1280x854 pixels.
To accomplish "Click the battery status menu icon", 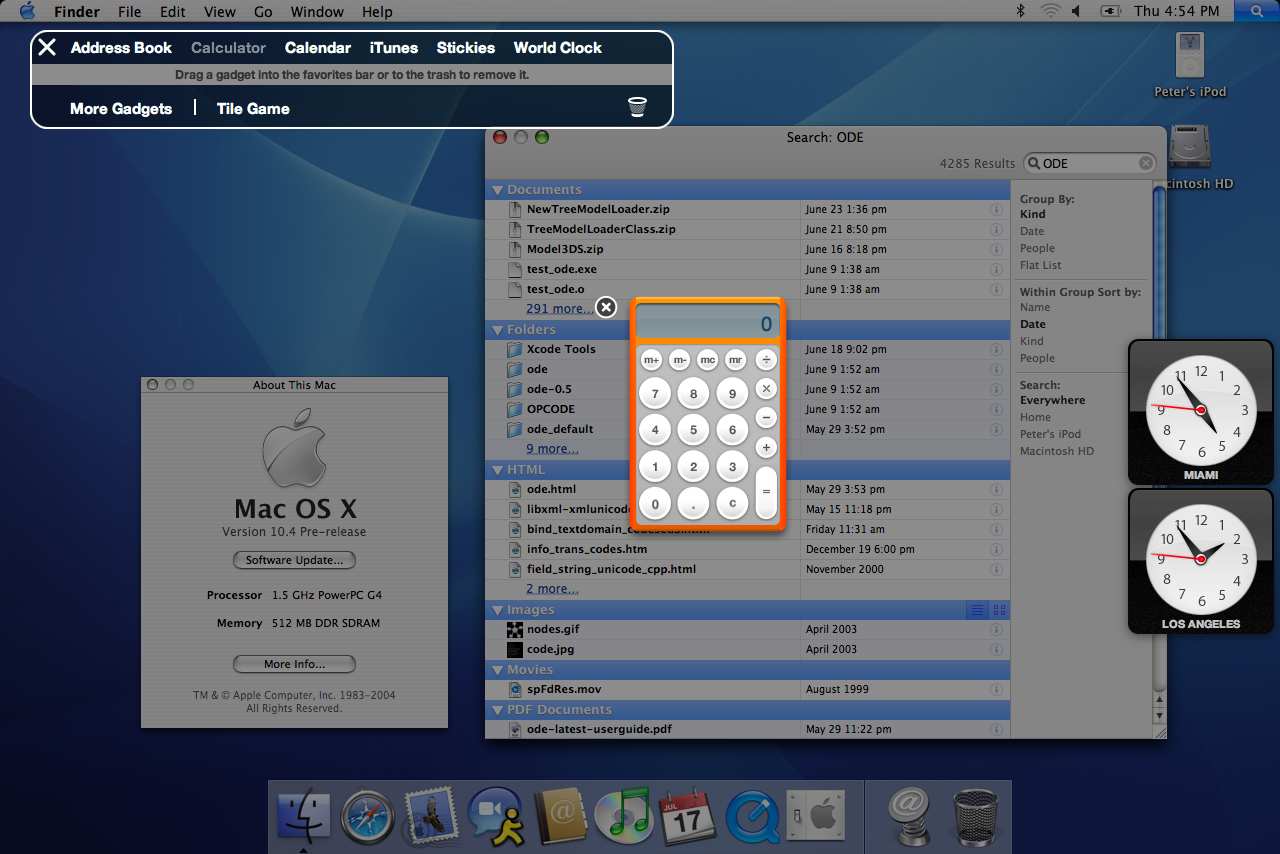I will [1110, 11].
